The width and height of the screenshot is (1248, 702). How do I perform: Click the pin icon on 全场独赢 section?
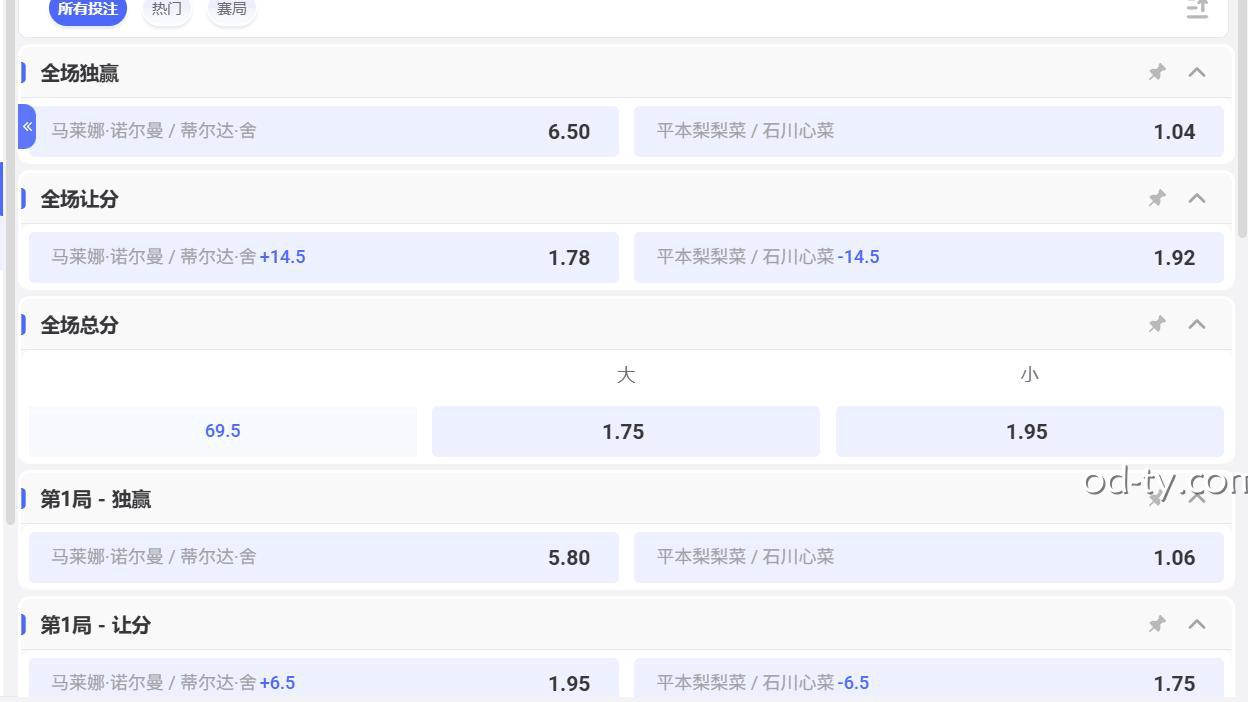coord(1156,72)
